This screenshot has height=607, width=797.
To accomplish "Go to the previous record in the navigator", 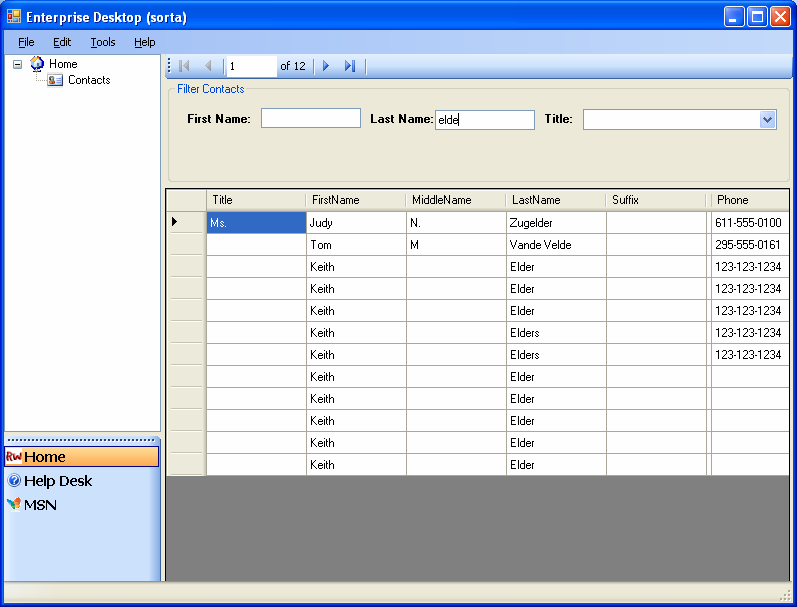I will click(208, 66).
